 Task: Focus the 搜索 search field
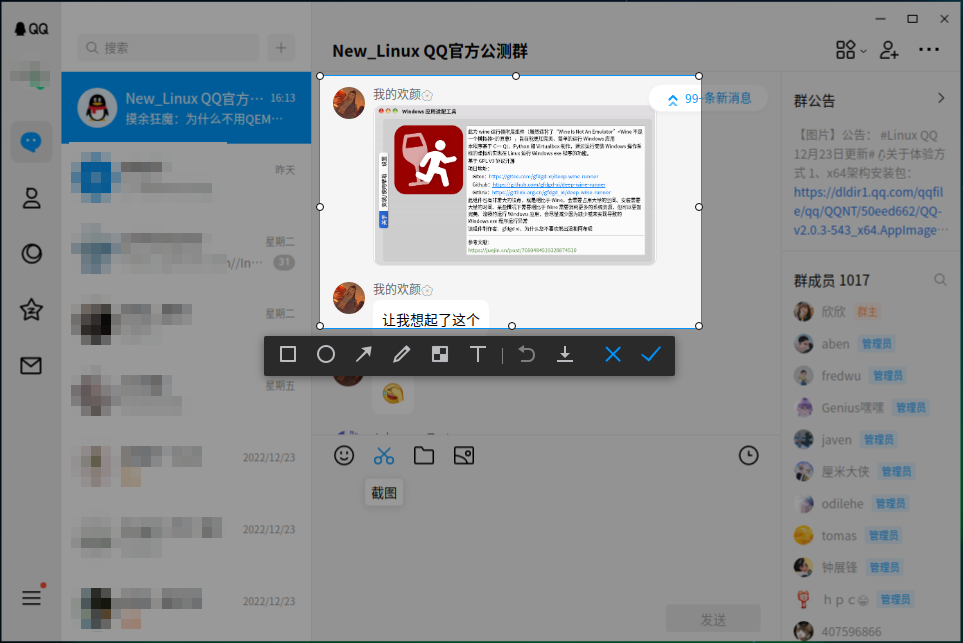168,48
